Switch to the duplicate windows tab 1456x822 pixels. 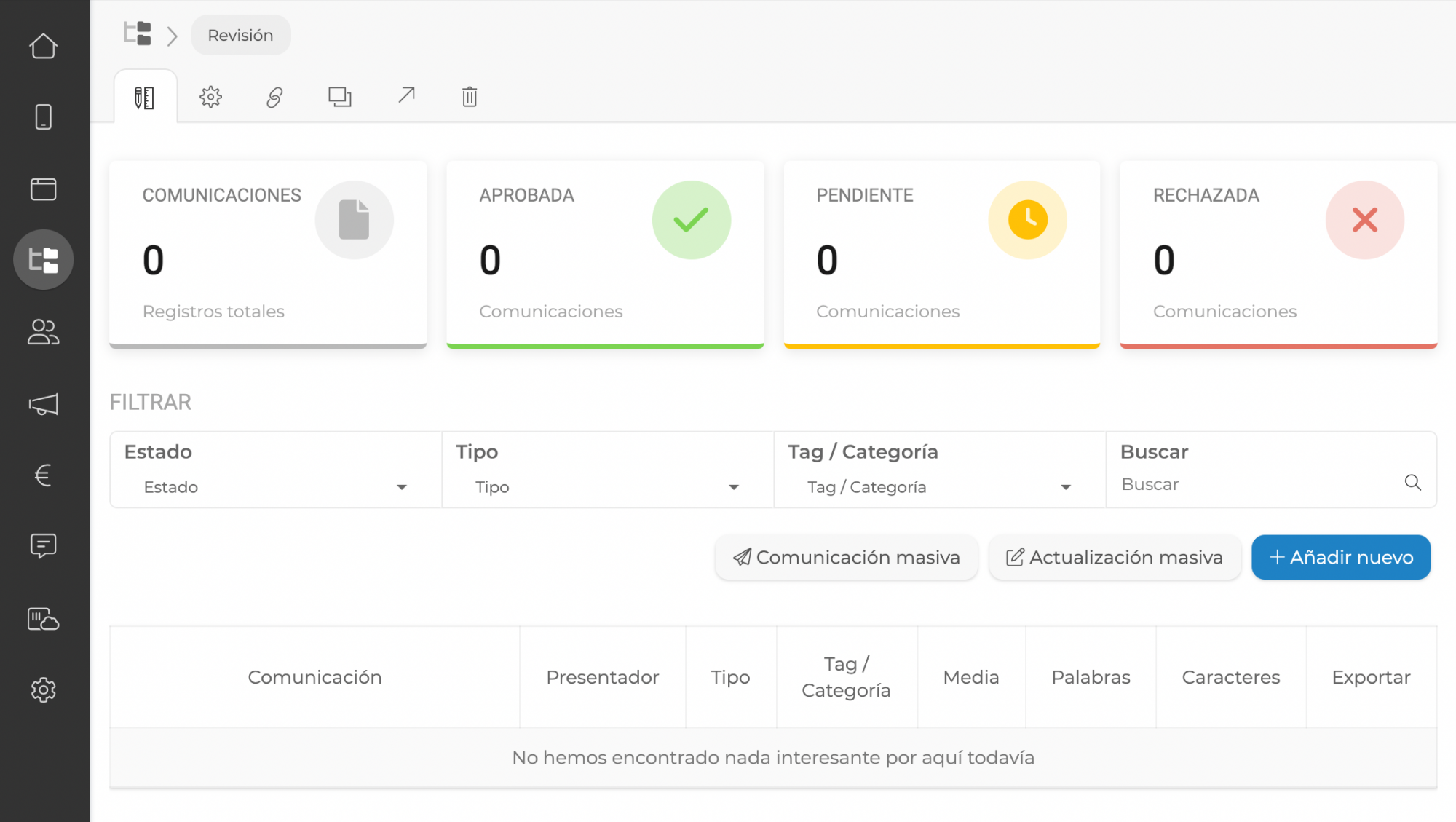(339, 97)
